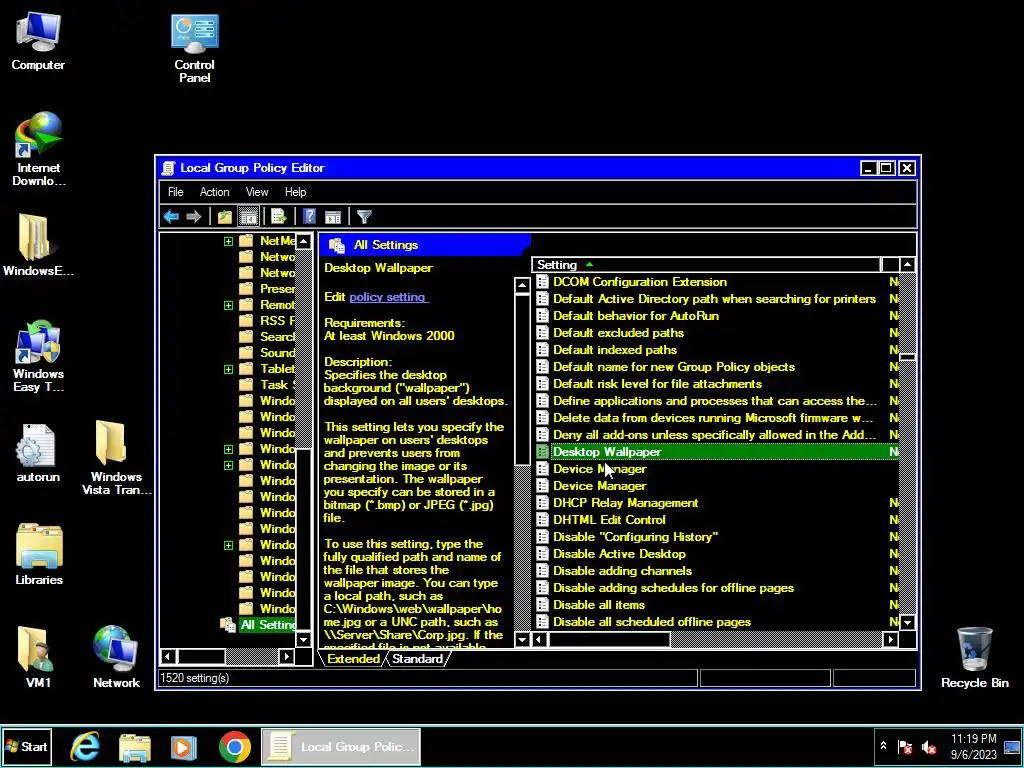
Task: Click the Action Center flag tray icon
Action: pos(905,747)
